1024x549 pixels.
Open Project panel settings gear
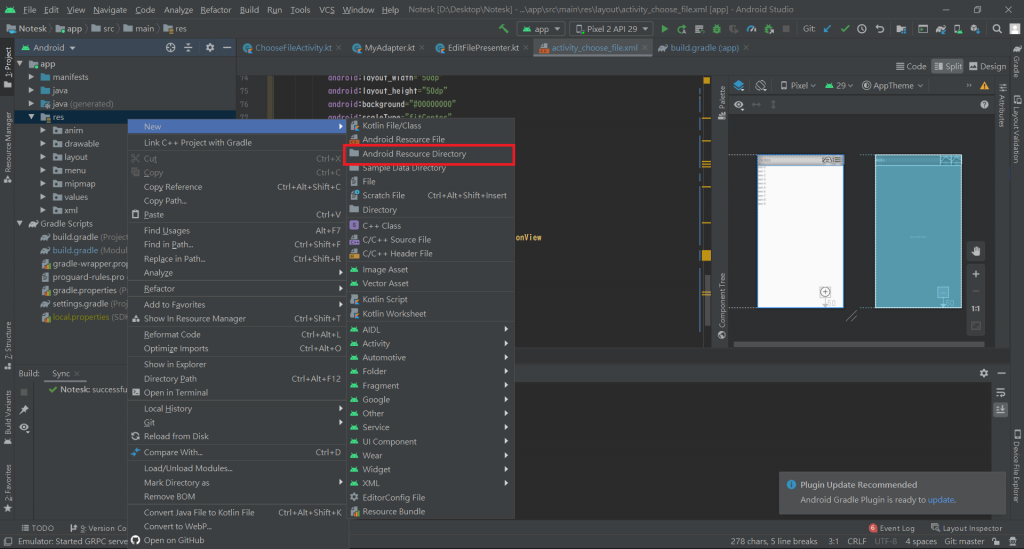[210, 48]
